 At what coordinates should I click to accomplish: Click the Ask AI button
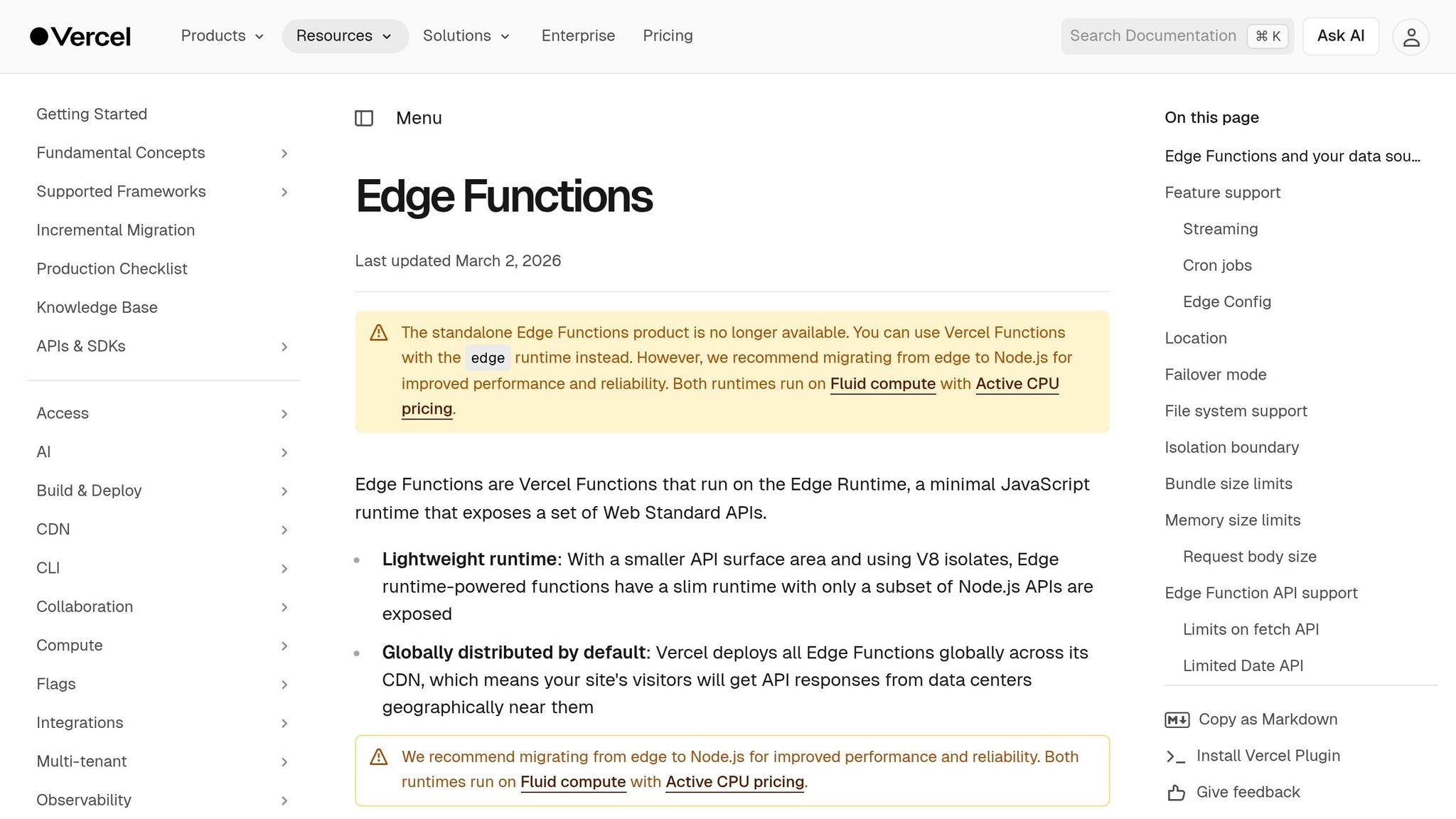[x=1340, y=36]
